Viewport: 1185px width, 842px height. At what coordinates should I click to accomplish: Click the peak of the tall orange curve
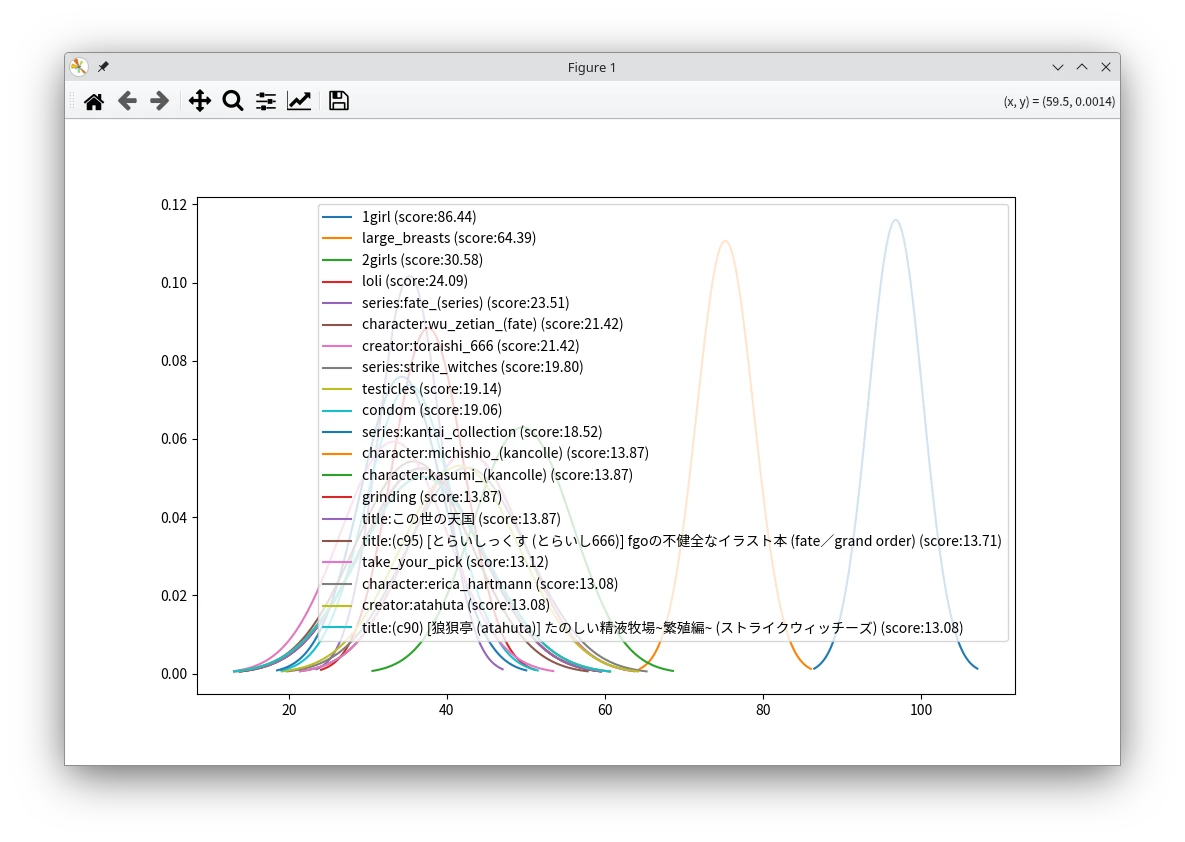point(725,241)
